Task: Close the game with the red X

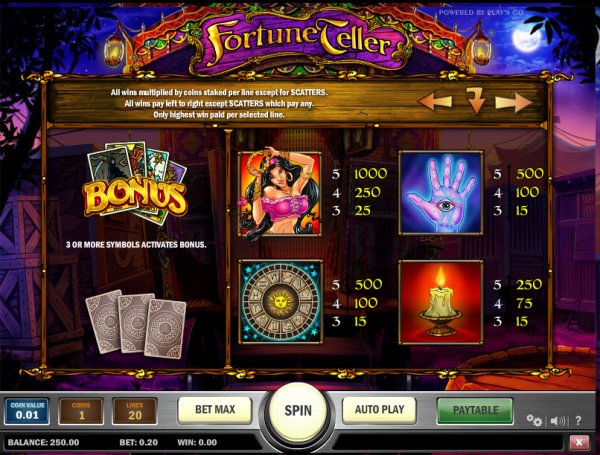Action: pos(579,442)
